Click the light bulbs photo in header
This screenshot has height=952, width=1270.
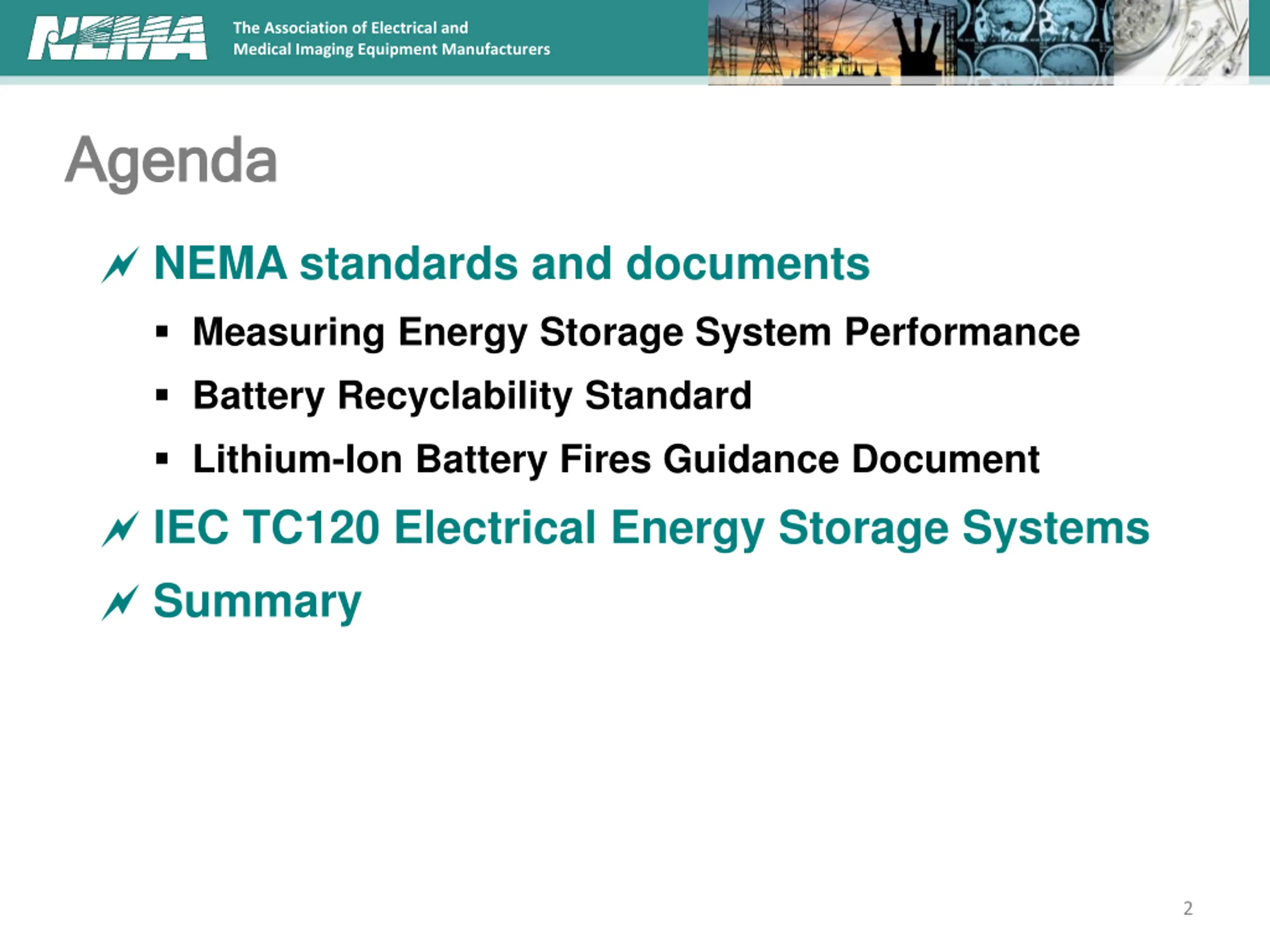[1181, 43]
